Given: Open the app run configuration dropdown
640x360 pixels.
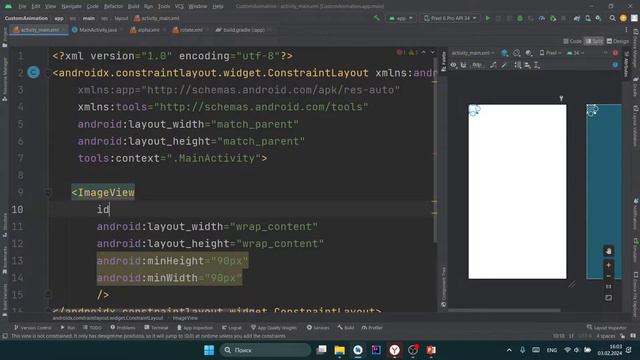Looking at the screenshot, I should pos(401,18).
